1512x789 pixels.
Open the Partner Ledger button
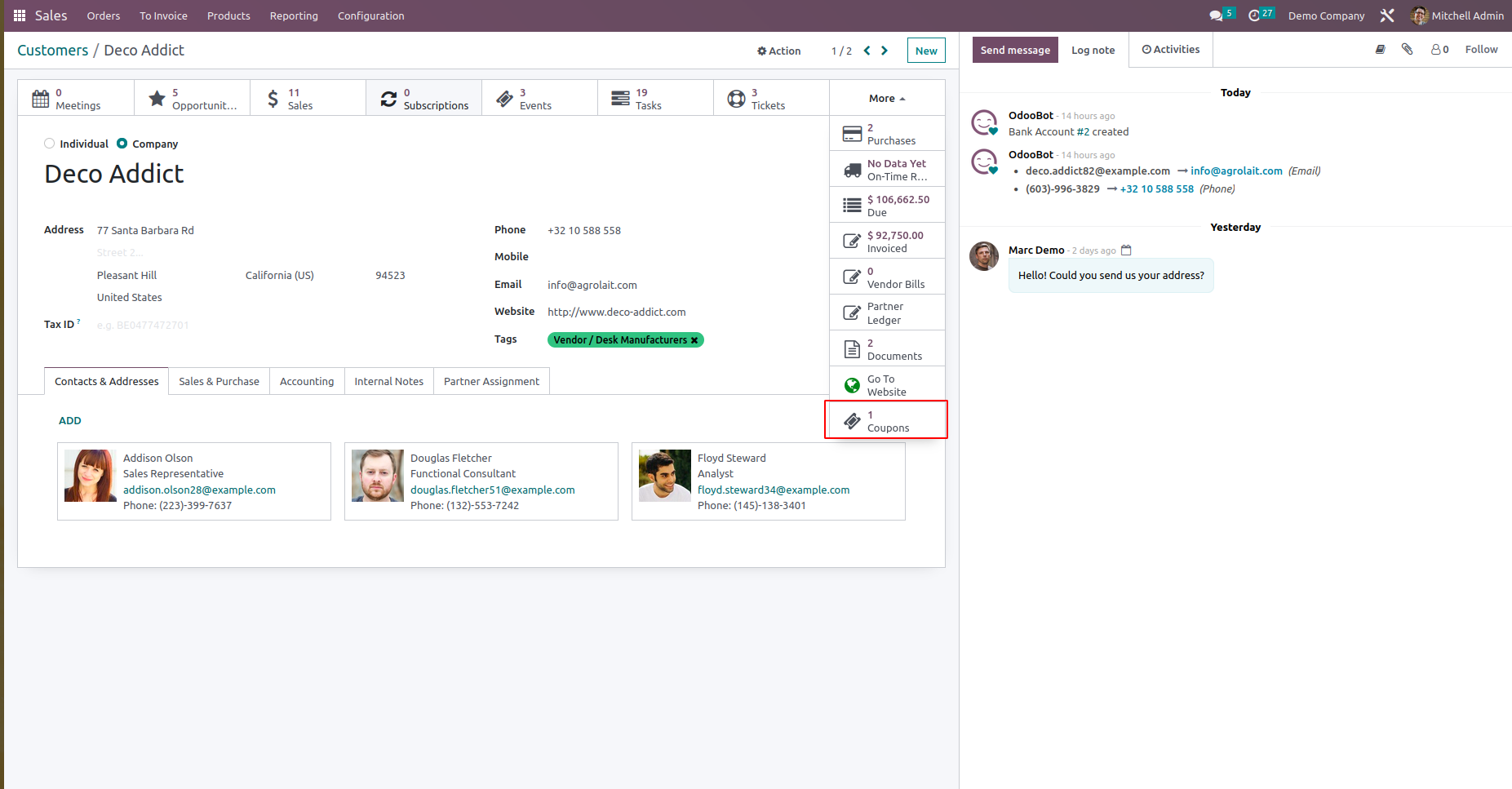(887, 313)
